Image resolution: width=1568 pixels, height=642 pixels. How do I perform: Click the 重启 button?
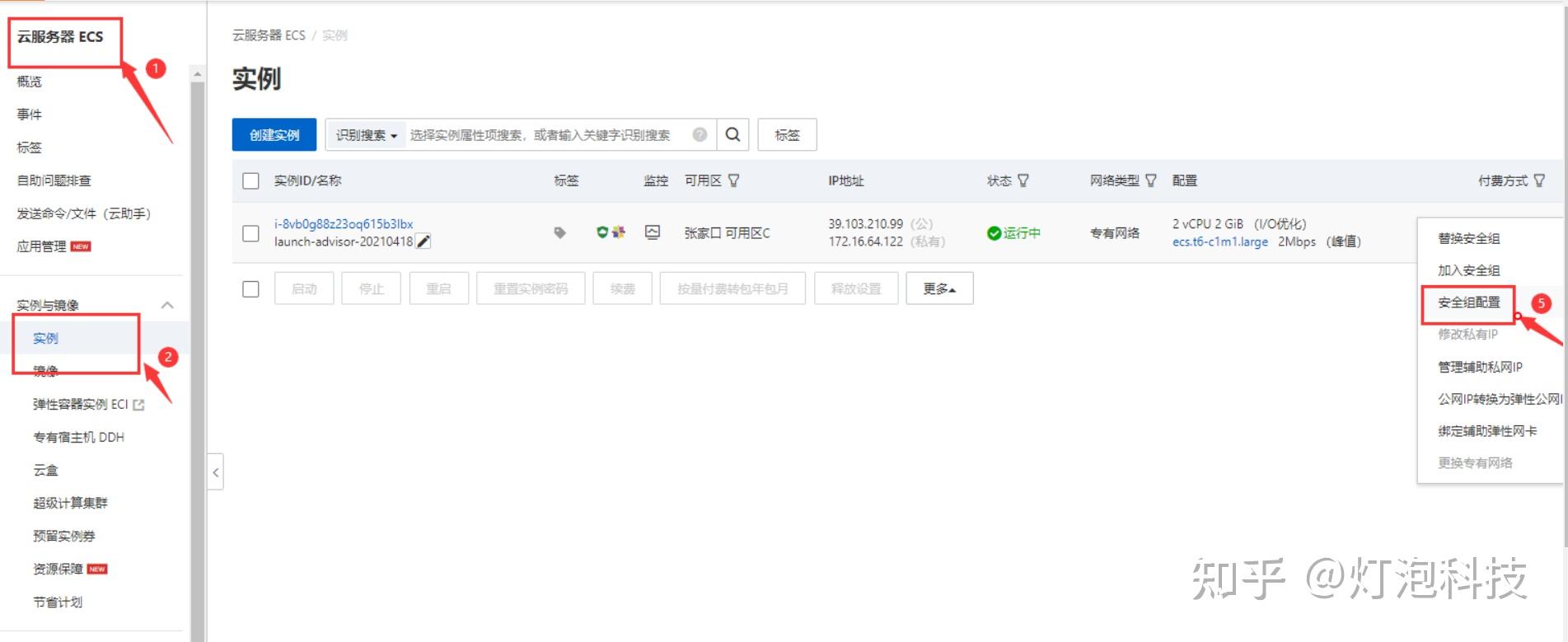(438, 288)
